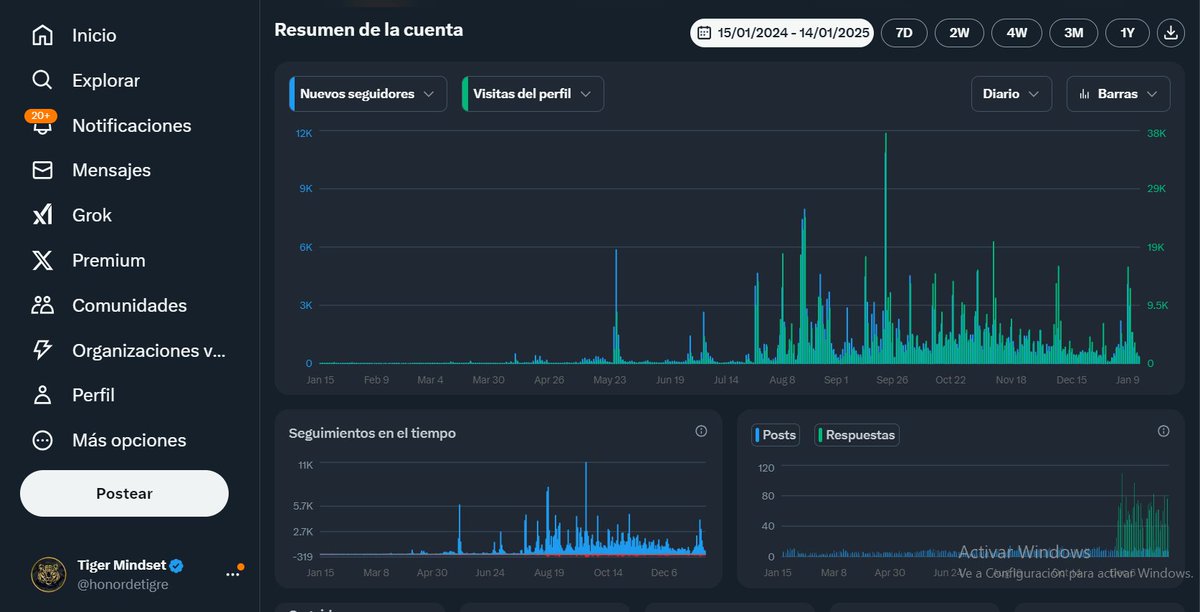Open Visitas del perfil metric dropdown

click(532, 94)
